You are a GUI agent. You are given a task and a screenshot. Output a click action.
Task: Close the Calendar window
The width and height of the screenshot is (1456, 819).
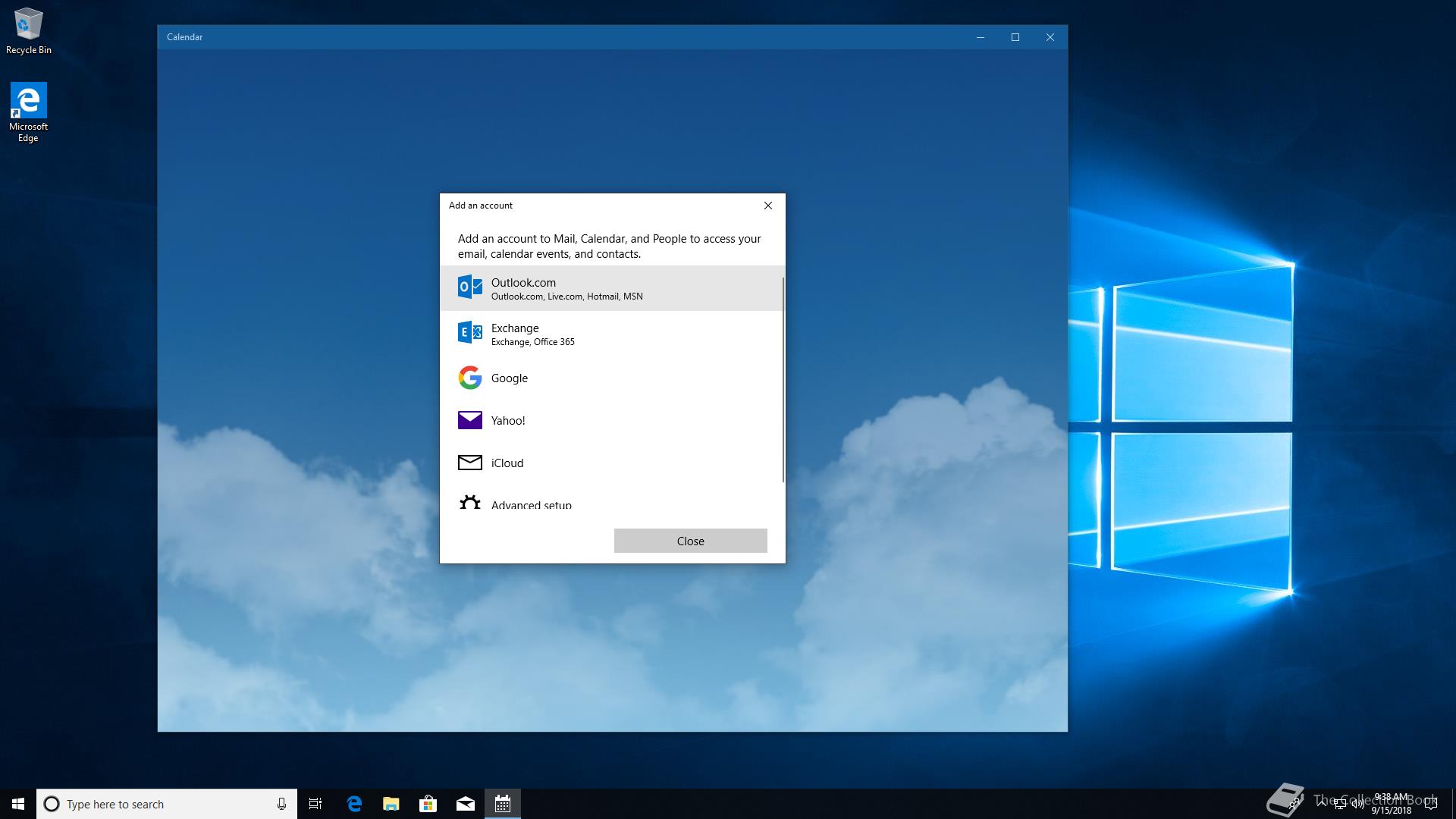[x=1050, y=37]
